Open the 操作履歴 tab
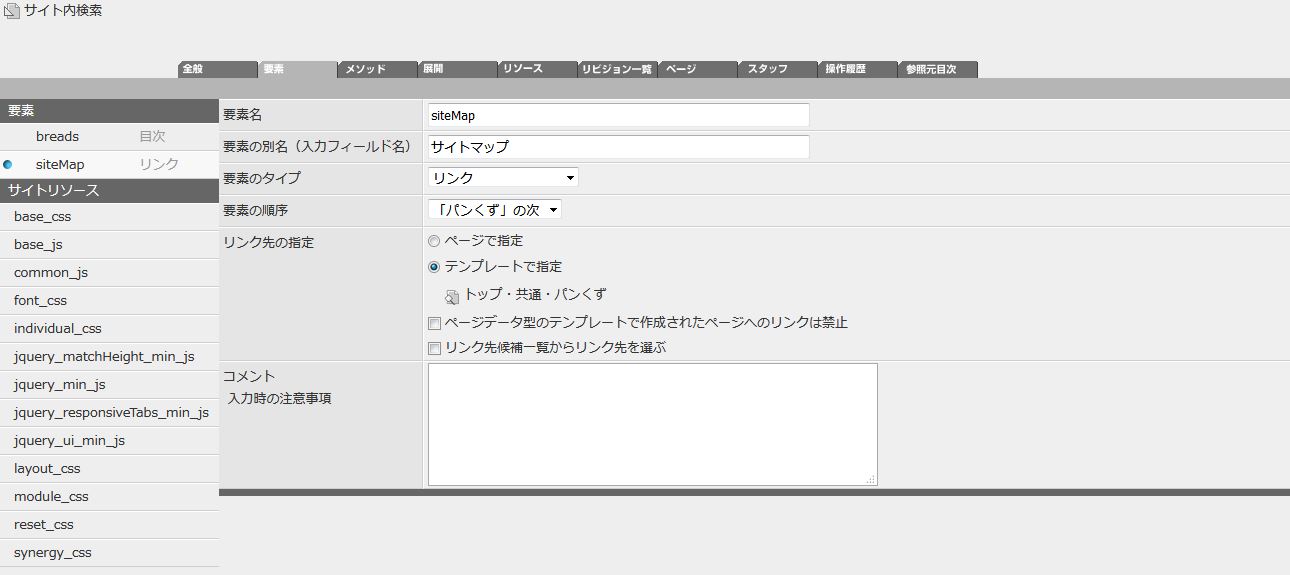Image resolution: width=1290 pixels, height=575 pixels. coord(857,69)
